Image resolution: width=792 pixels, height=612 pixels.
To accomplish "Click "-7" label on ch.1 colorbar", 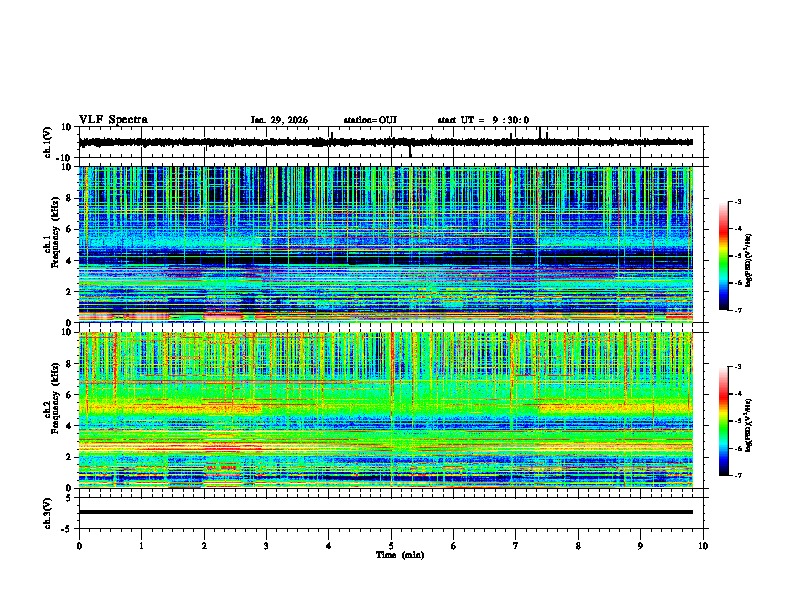I will pos(737,310).
